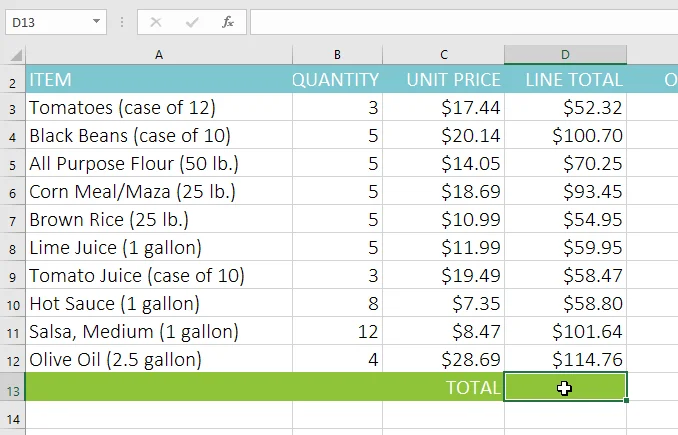Click the $28.69 unit price cell
The image size is (678, 435).
[x=443, y=359]
